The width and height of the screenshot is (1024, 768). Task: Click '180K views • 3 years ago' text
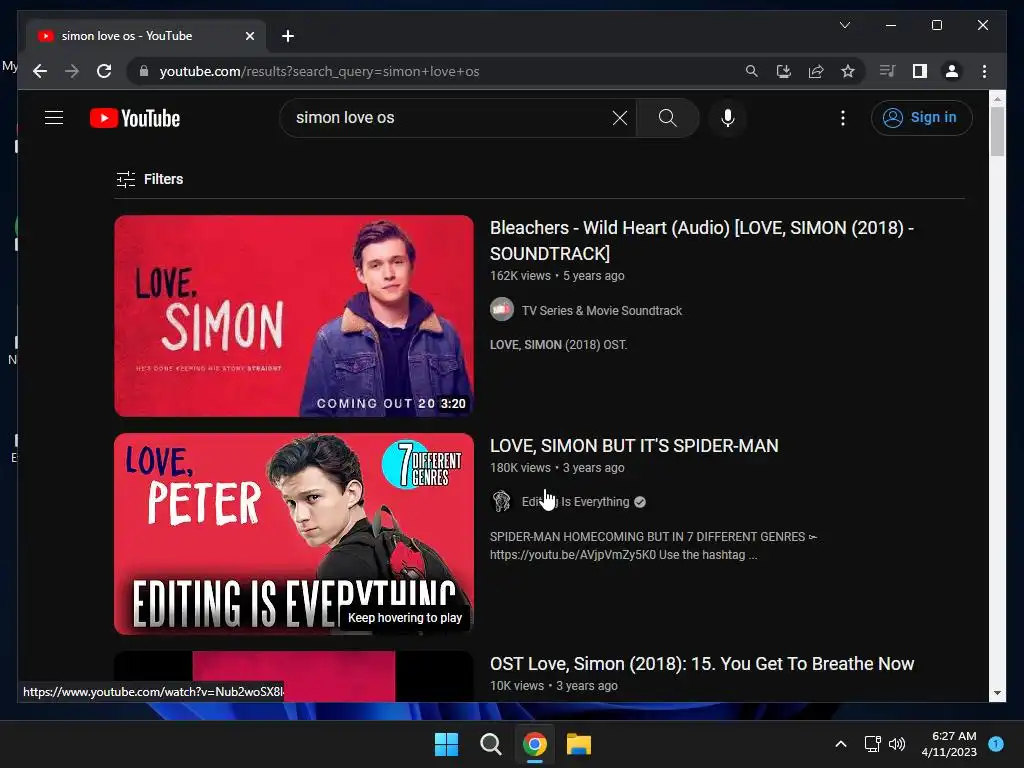[x=557, y=468]
